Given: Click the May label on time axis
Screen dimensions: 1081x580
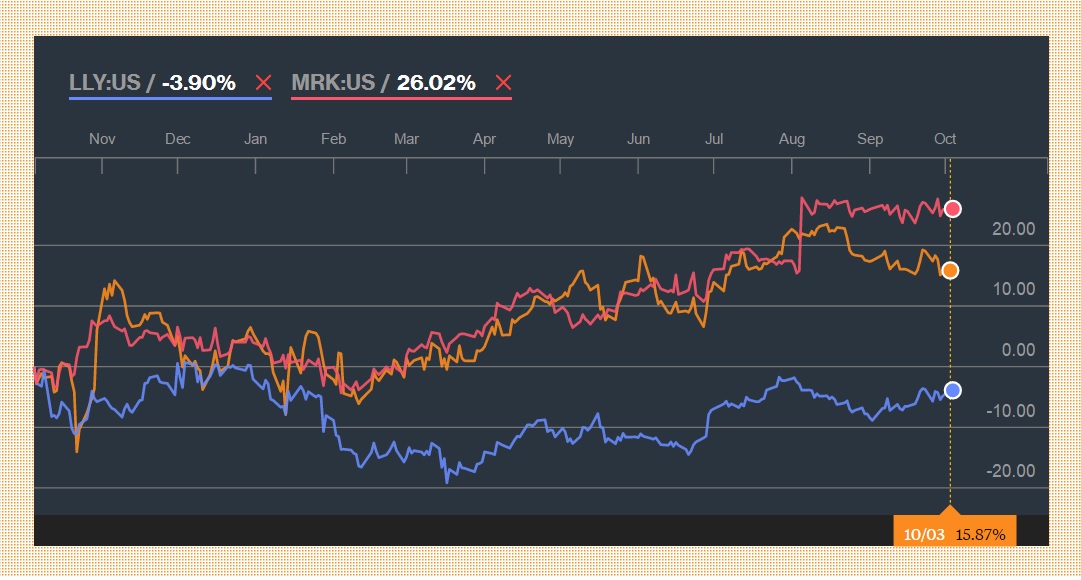Looking at the screenshot, I should pyautogui.click(x=560, y=139).
